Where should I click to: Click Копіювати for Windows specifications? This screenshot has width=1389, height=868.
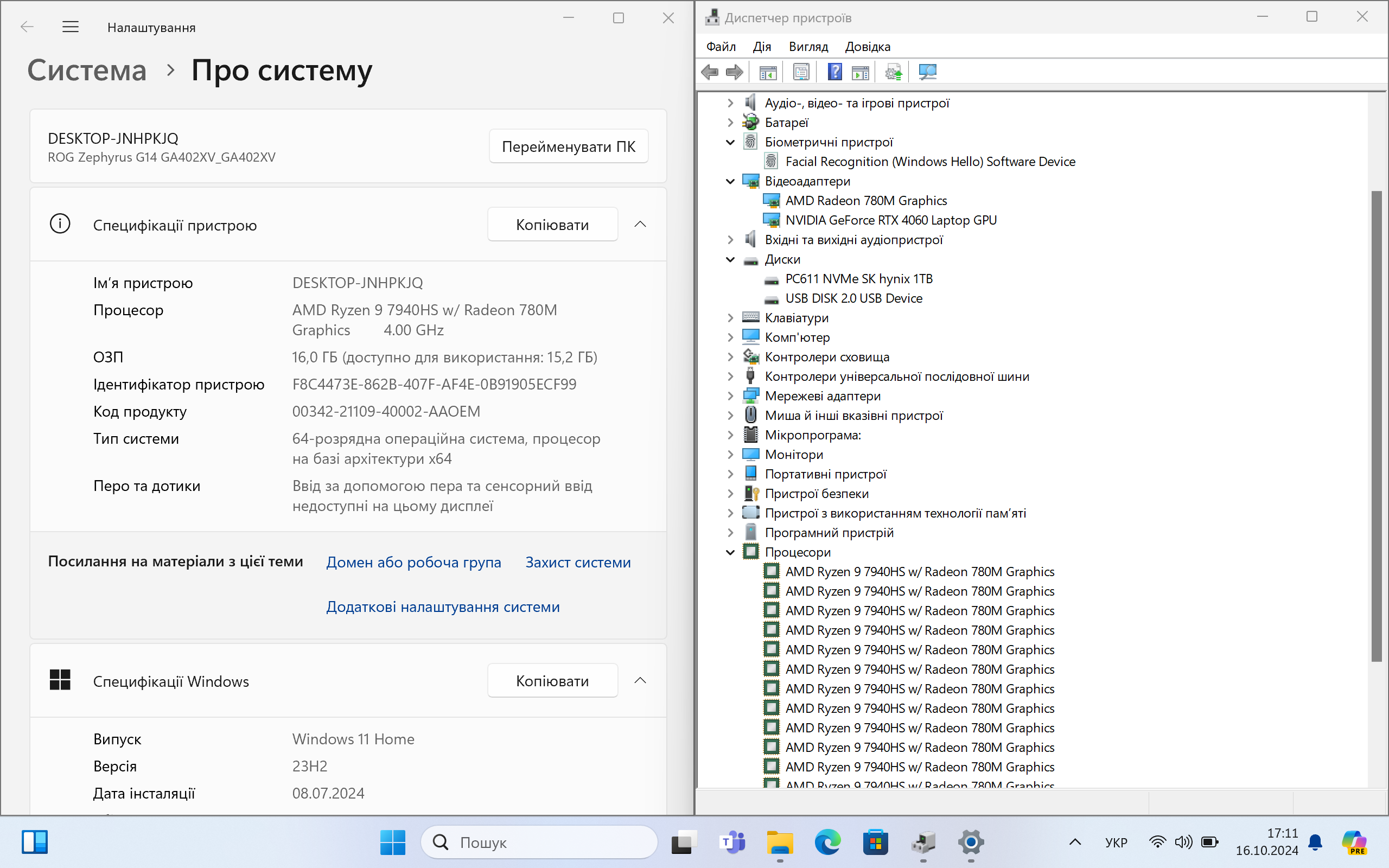[552, 681]
